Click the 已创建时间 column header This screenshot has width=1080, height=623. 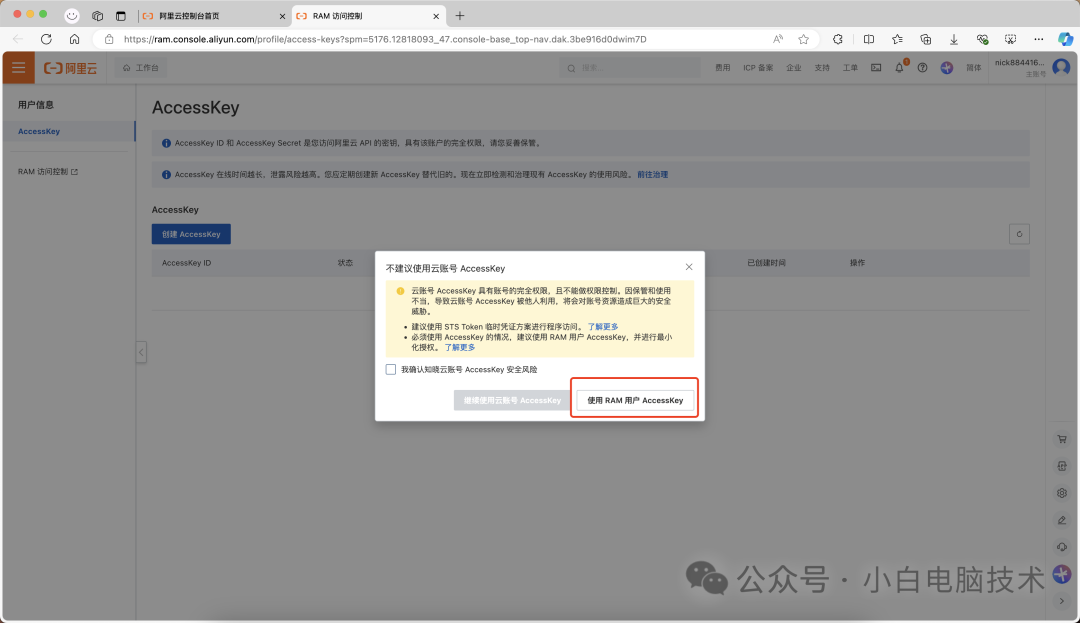tap(767, 263)
